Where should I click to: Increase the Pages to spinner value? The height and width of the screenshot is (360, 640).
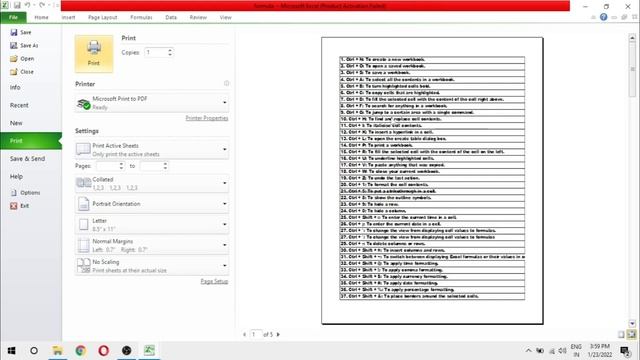[165, 164]
